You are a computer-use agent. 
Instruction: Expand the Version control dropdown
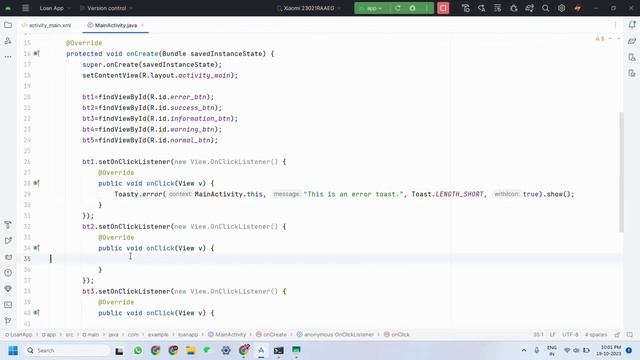tap(107, 8)
